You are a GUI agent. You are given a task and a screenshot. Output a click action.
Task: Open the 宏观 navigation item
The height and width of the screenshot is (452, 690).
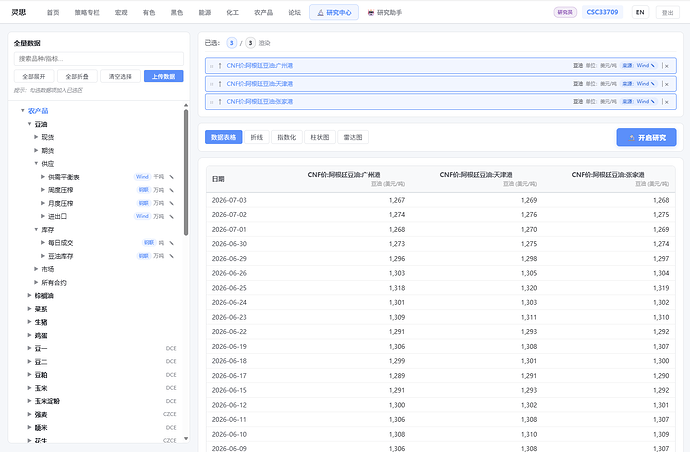pos(121,13)
